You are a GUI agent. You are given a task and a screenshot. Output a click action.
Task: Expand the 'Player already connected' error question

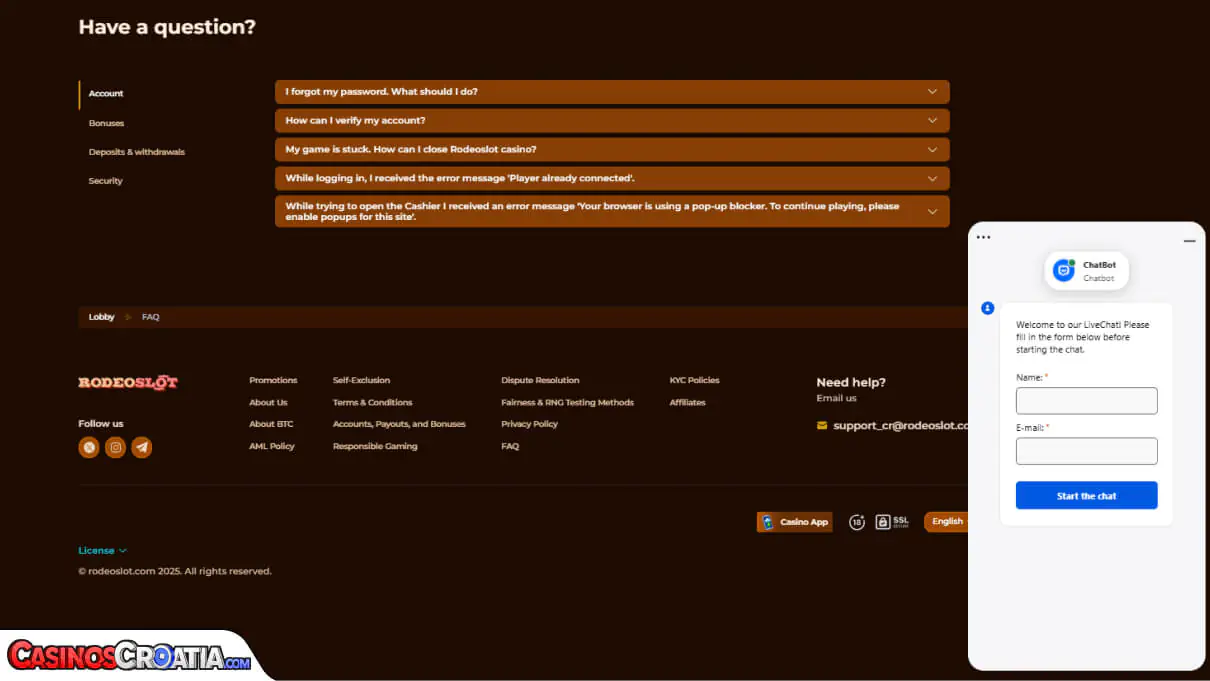(611, 179)
